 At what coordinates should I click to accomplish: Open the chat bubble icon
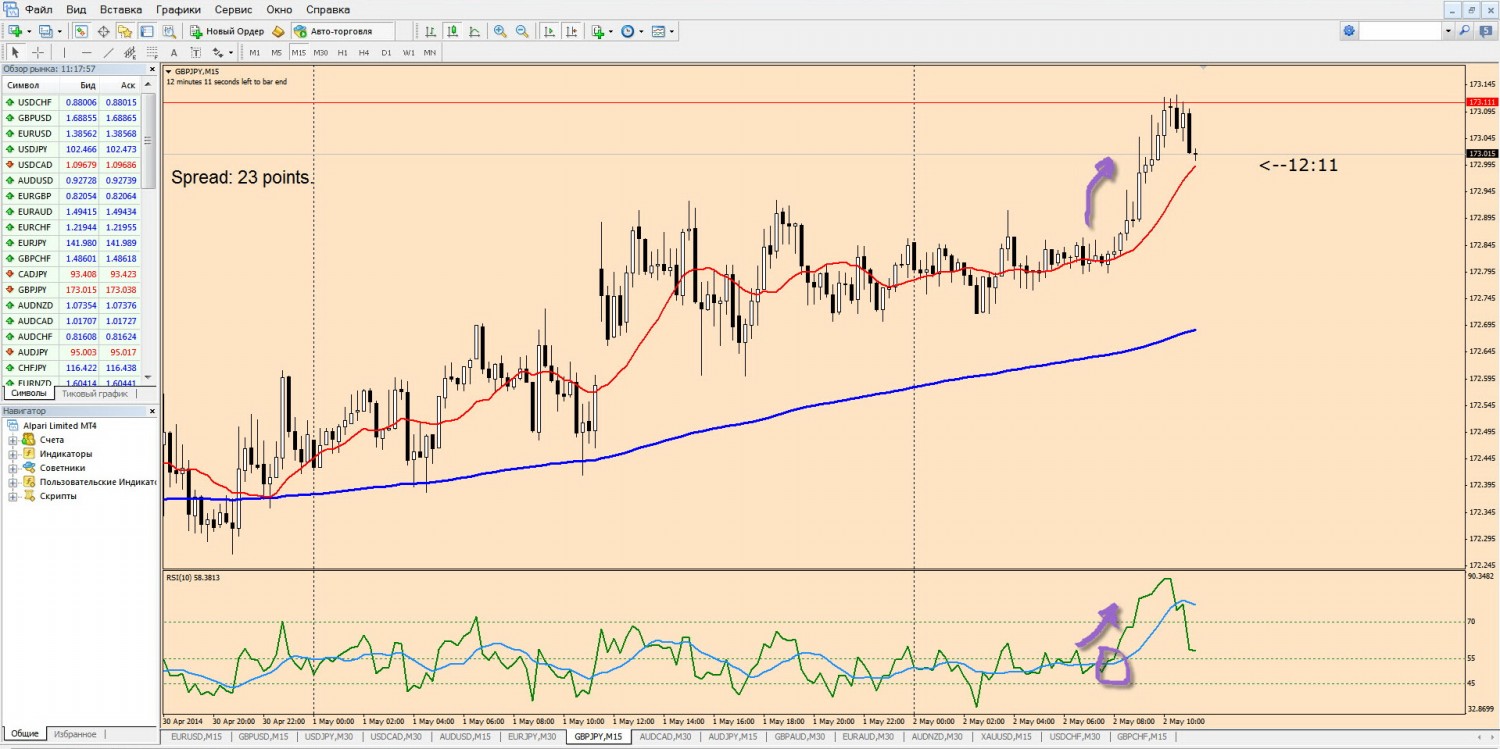[1486, 31]
